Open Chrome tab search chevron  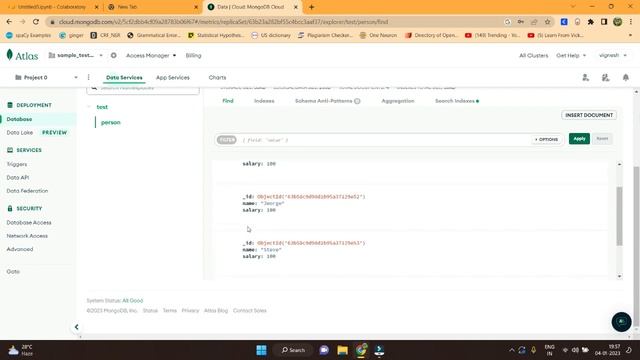pos(573,7)
